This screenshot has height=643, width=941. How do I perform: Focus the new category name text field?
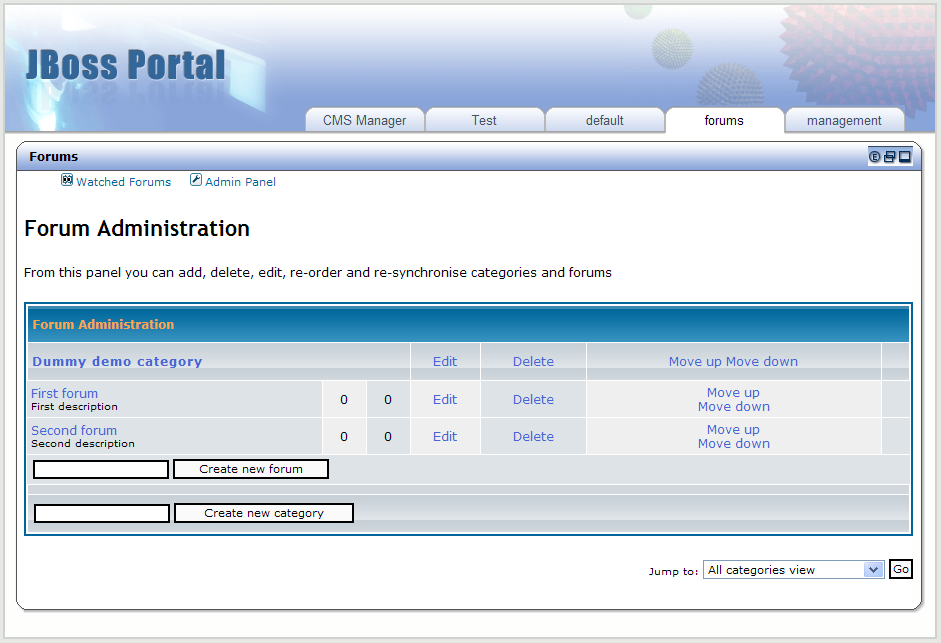pyautogui.click(x=102, y=513)
